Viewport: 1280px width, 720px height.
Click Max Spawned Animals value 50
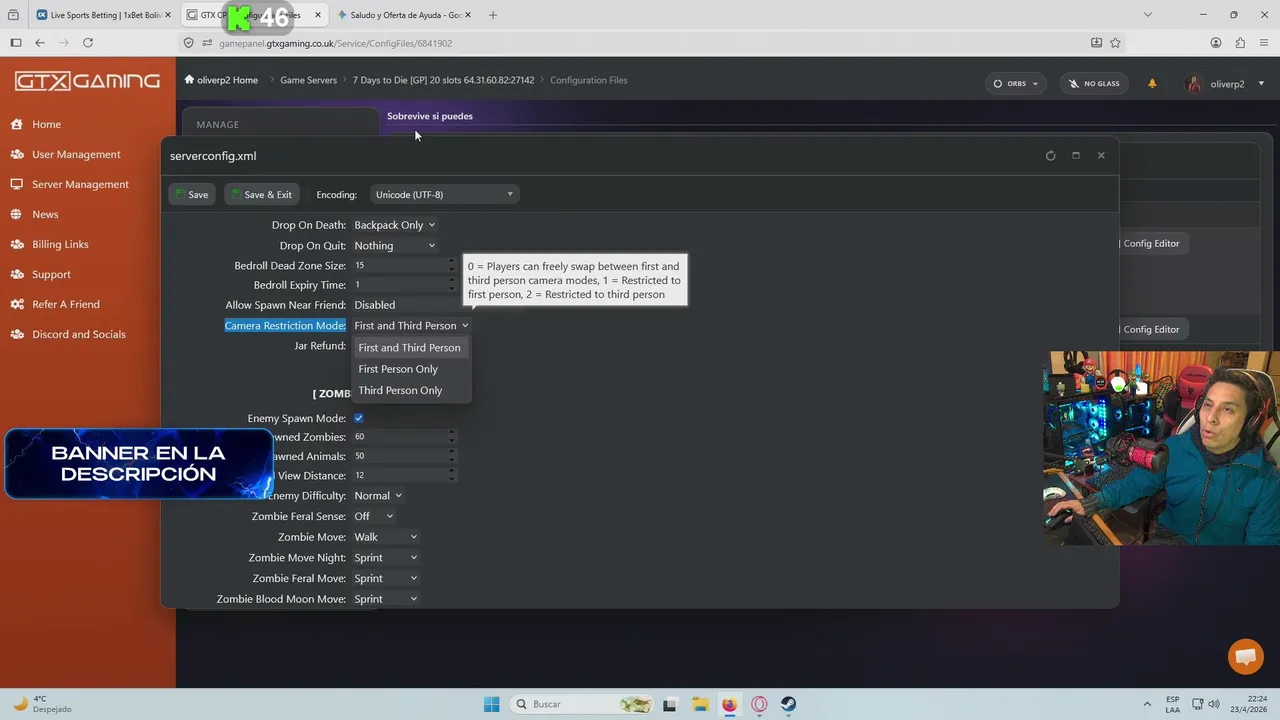[400, 456]
